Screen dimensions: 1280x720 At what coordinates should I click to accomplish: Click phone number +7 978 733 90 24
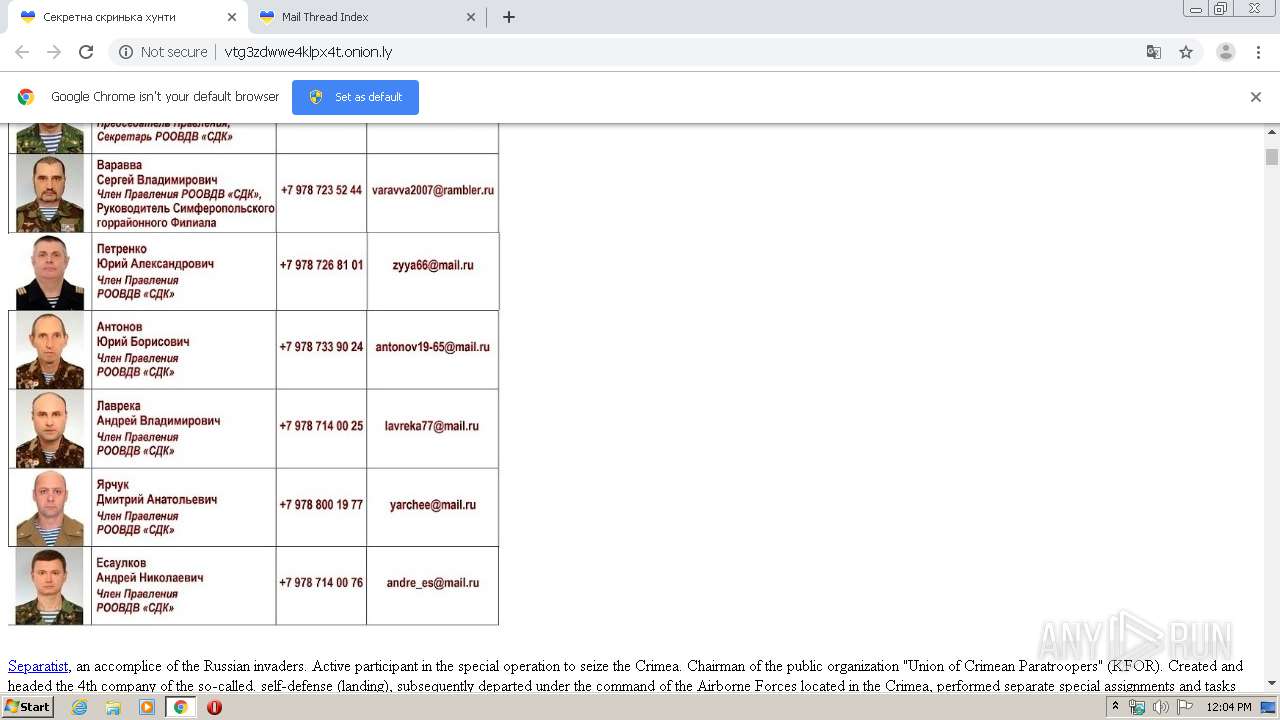click(x=321, y=347)
